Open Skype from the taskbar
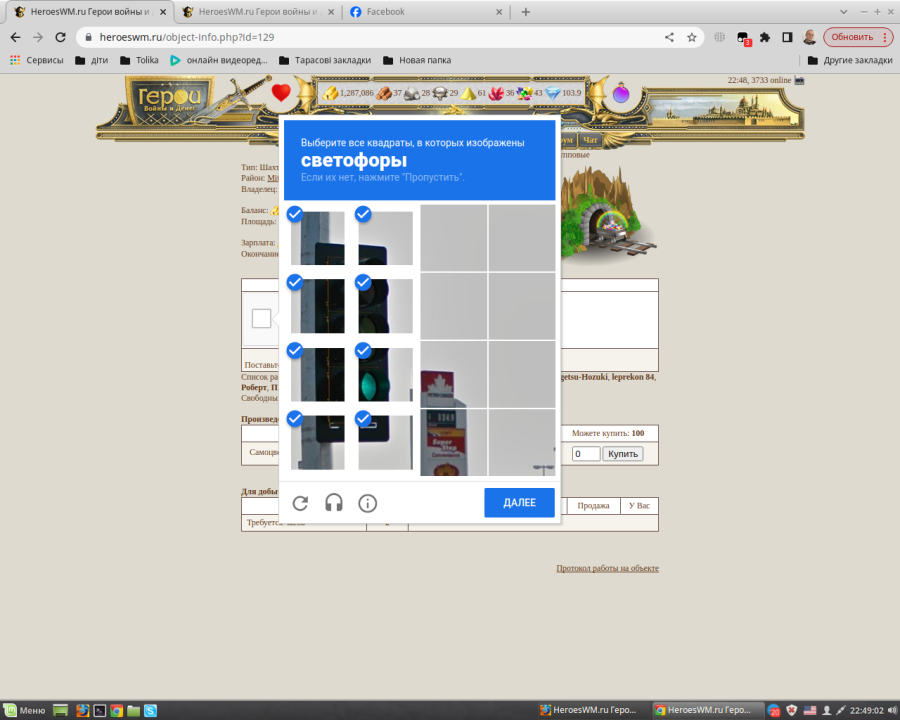 150,711
